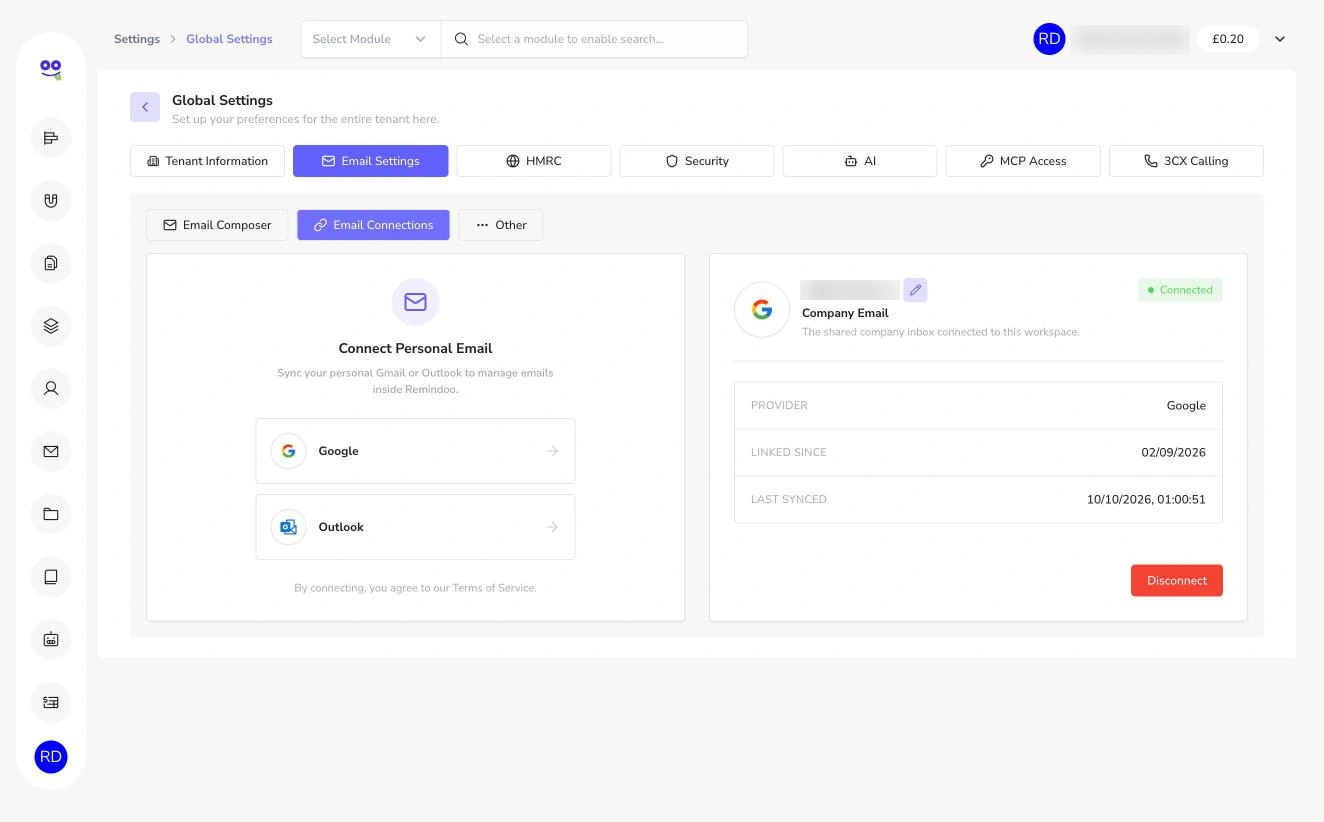Open the HMRC tab
1324x822 pixels.
534,161
